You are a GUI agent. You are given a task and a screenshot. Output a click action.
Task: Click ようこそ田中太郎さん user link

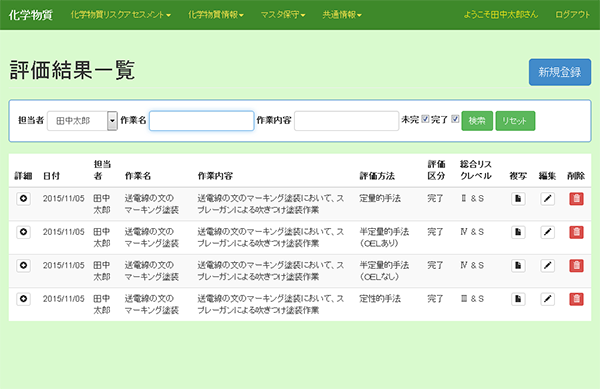click(x=501, y=15)
